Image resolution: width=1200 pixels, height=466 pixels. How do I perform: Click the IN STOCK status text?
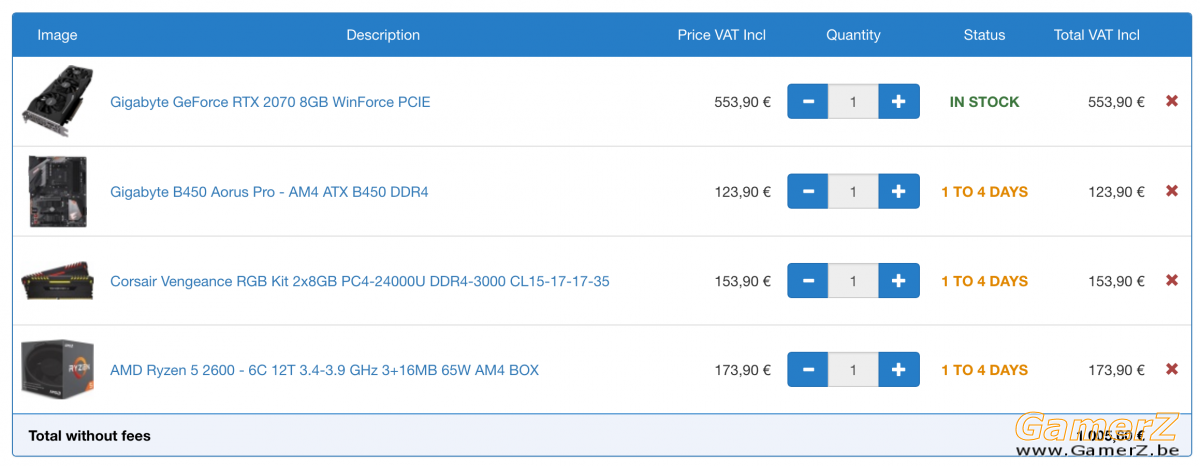[984, 102]
